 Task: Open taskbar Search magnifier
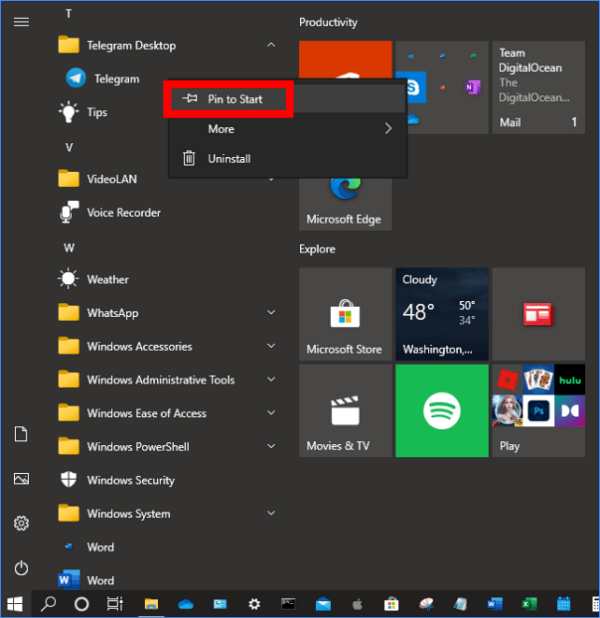[48, 603]
